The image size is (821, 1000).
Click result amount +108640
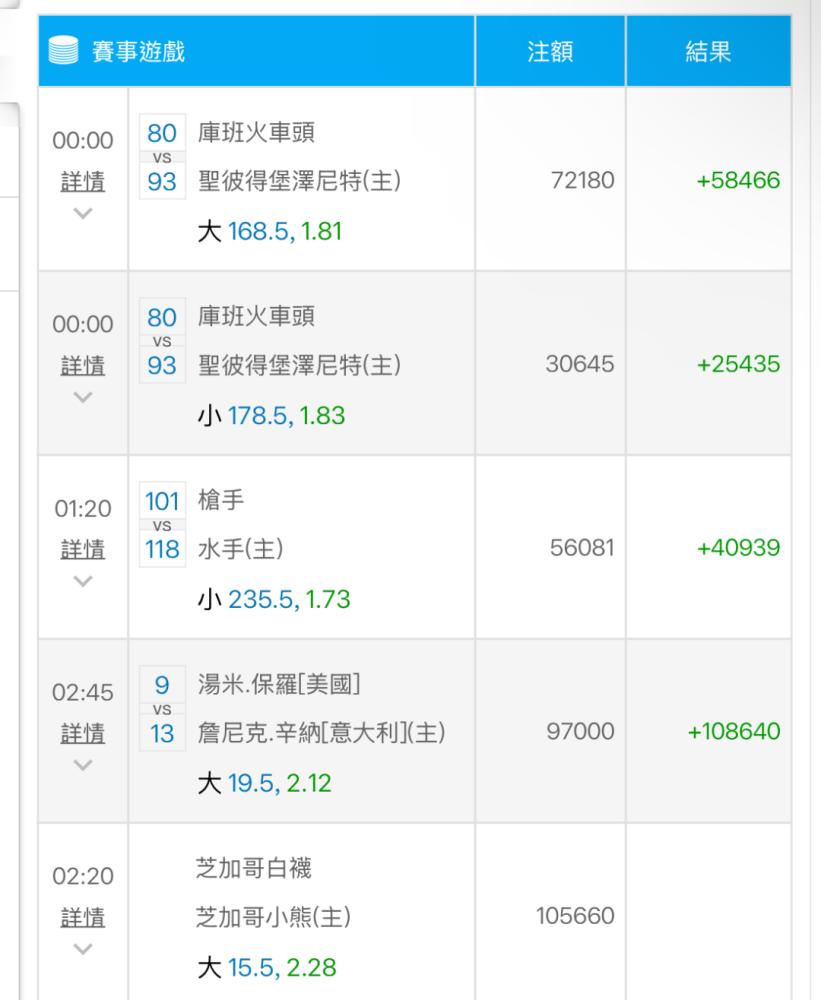(x=734, y=733)
